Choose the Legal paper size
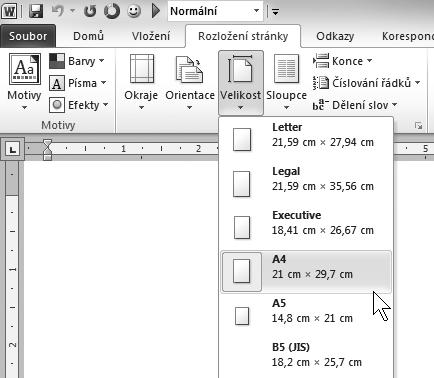434x378 pixels. pos(306,184)
